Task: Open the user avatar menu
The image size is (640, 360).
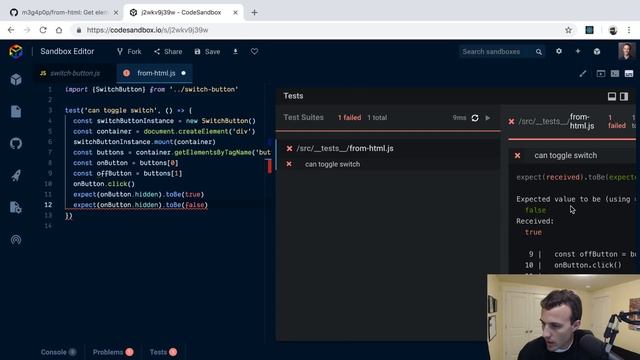Action: (627, 51)
